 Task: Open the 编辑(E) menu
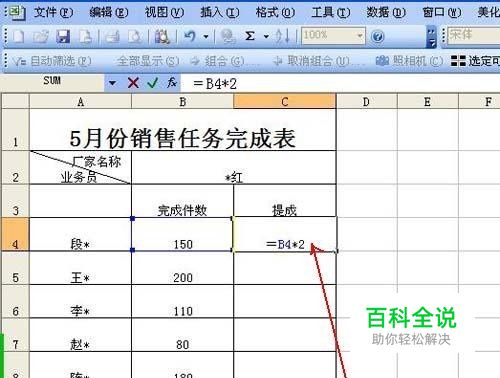pos(109,12)
